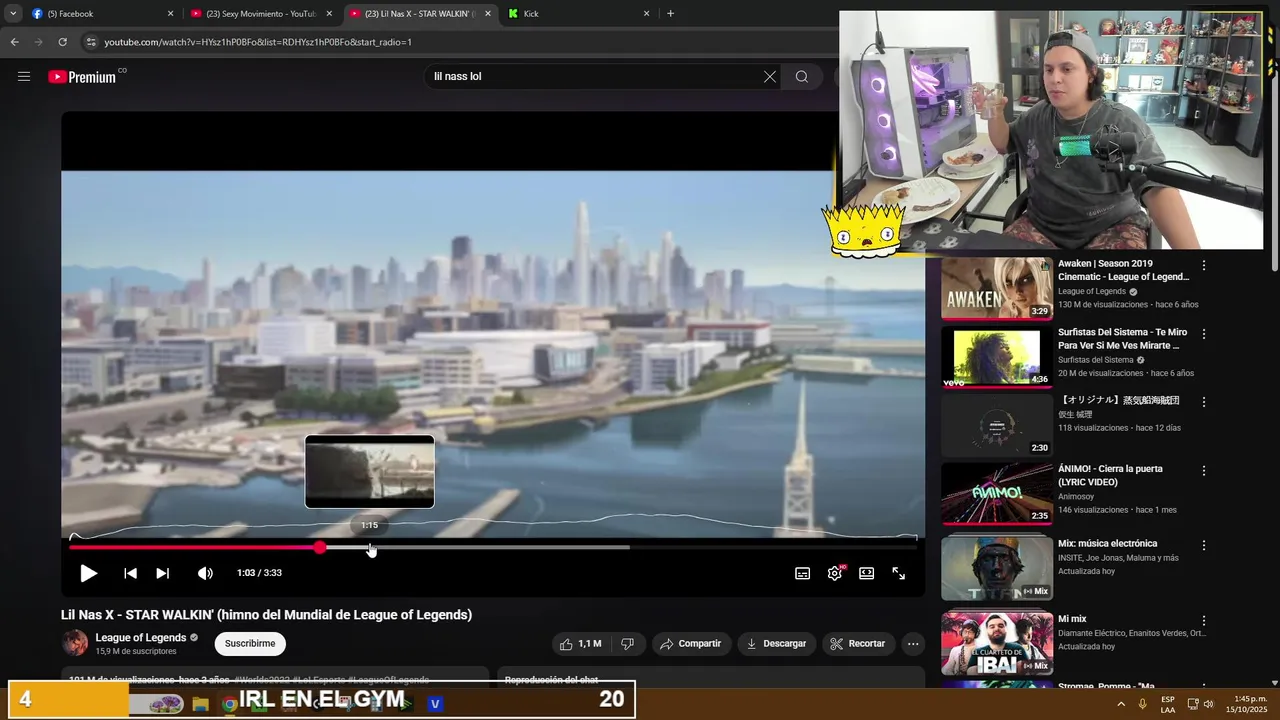Open the Surfistas Del Sistema video thumbnail

point(996,357)
